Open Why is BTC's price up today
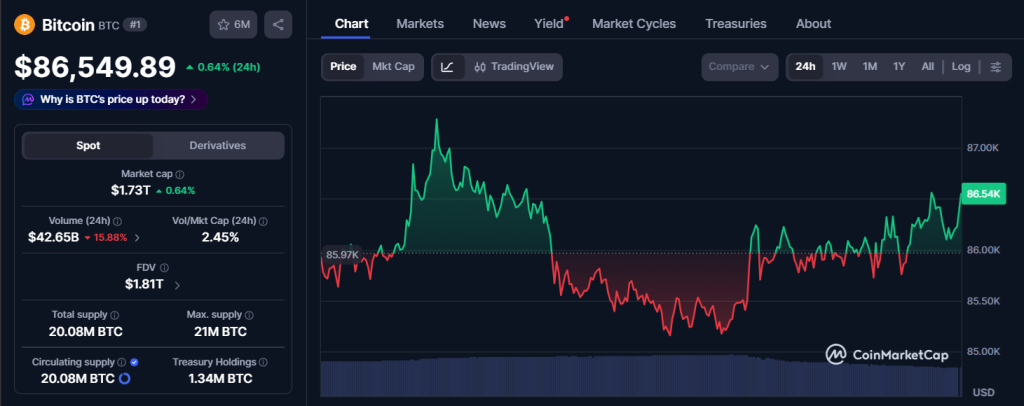 click(110, 100)
